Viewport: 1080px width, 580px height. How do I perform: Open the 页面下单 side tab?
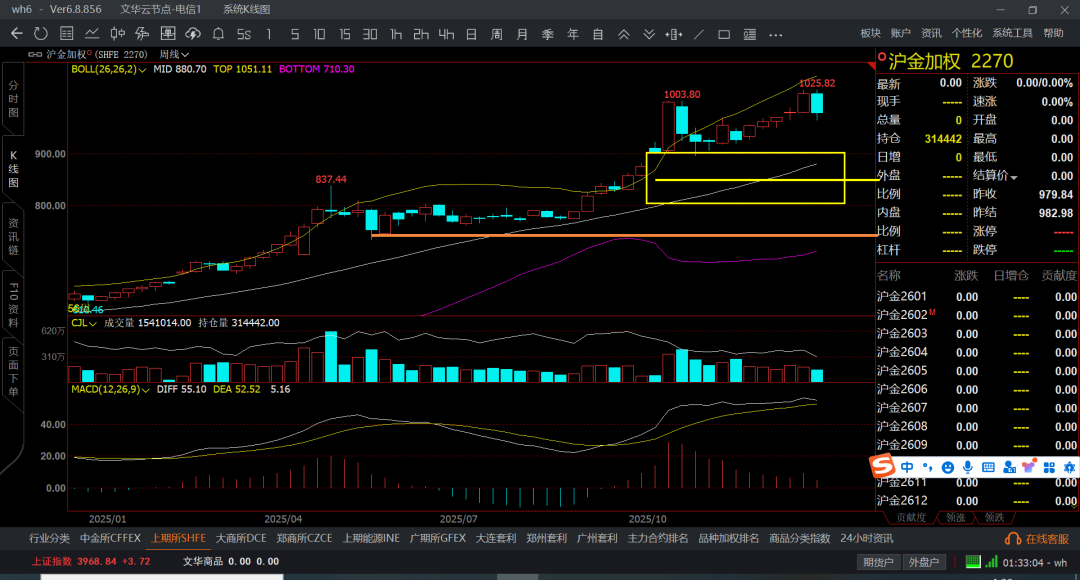pos(13,372)
